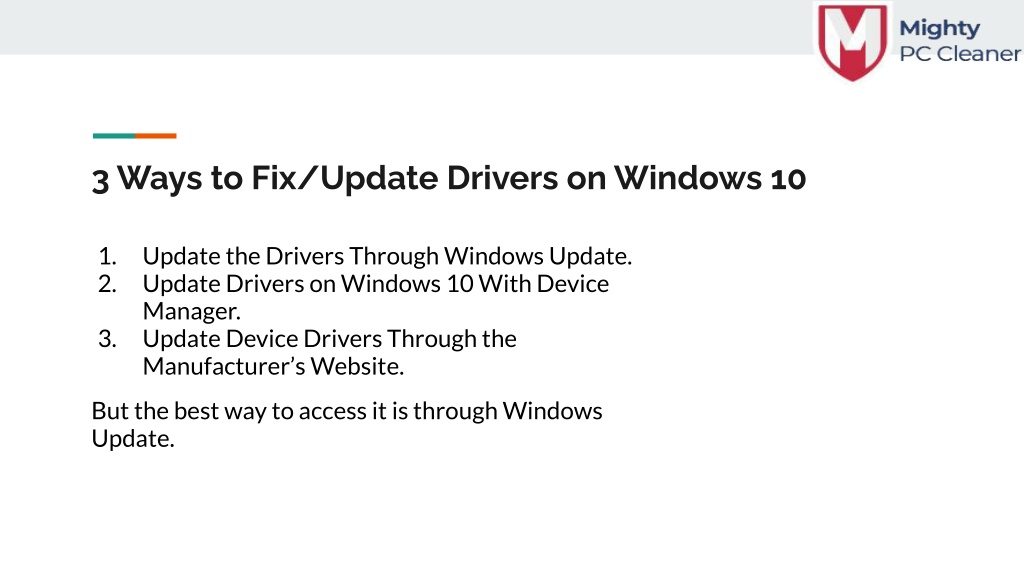This screenshot has height=576, width=1024.
Task: Click the white 'M' inside the shield logo
Action: coord(852,33)
